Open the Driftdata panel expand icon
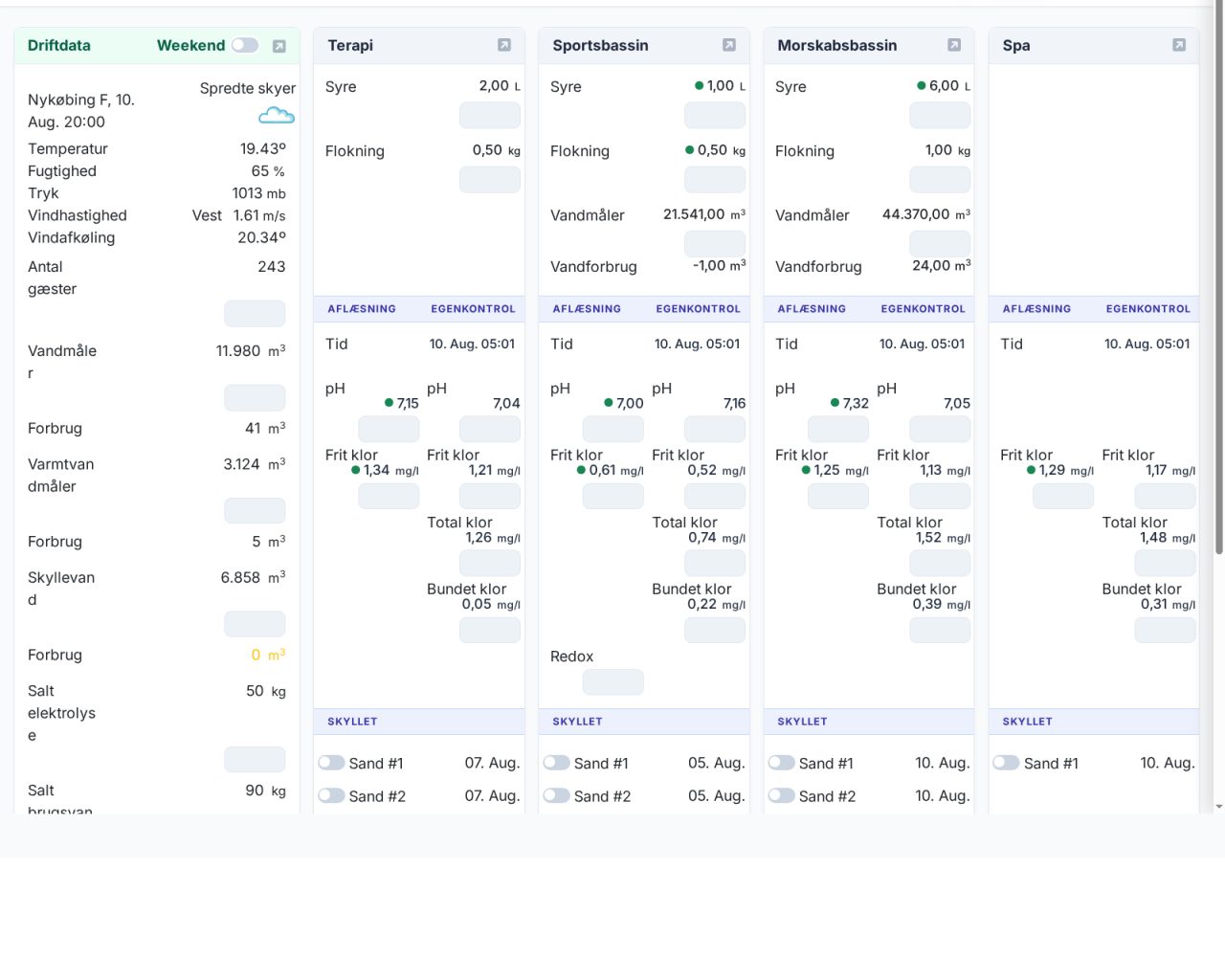 tap(278, 46)
